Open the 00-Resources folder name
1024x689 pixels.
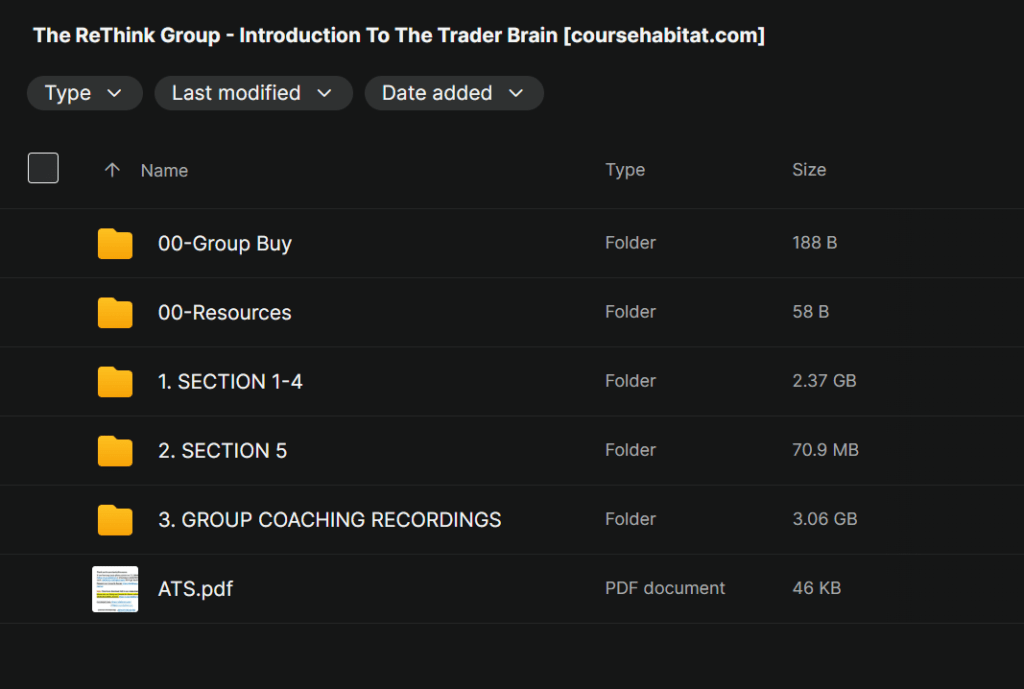[225, 313]
